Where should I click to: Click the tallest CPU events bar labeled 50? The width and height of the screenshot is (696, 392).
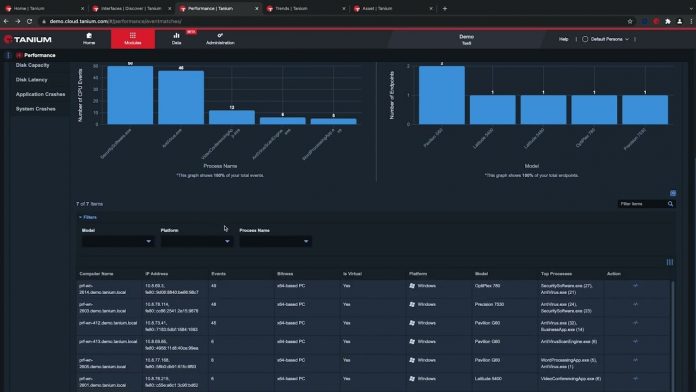click(130, 95)
